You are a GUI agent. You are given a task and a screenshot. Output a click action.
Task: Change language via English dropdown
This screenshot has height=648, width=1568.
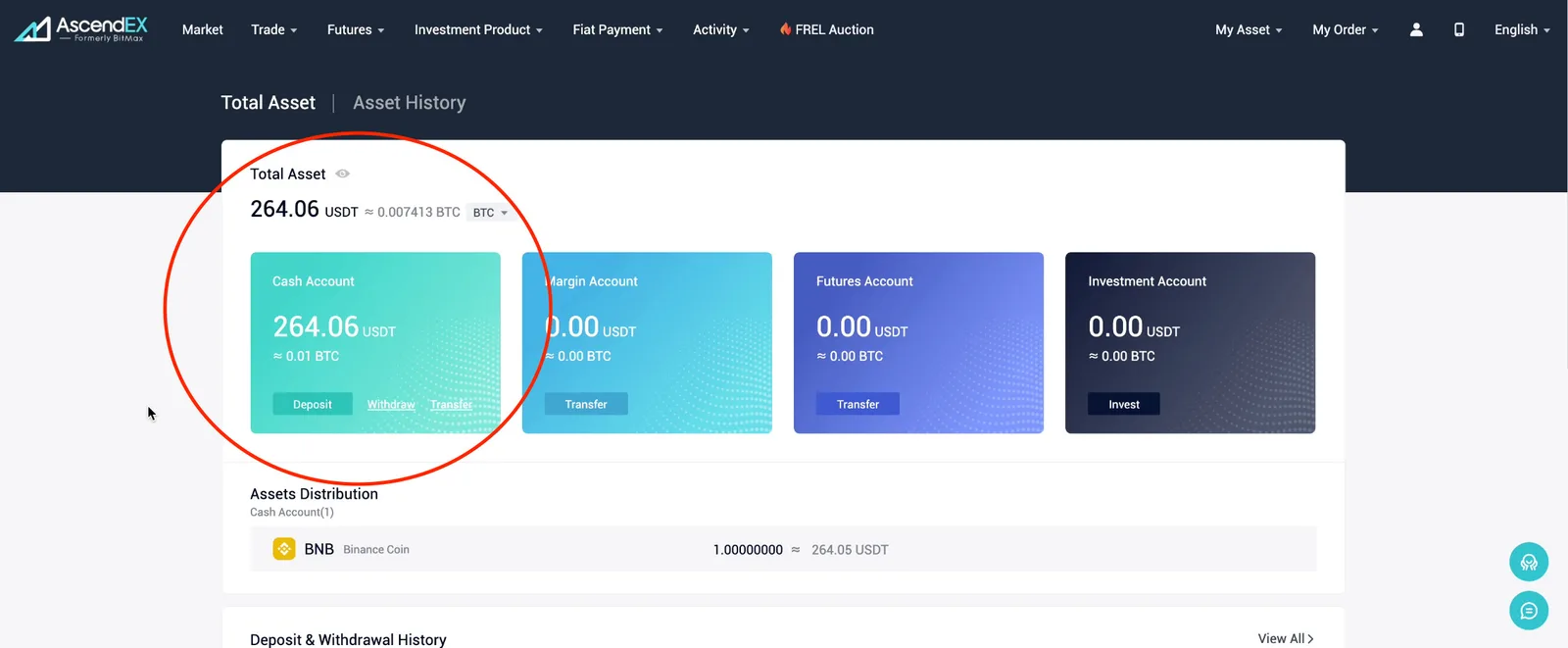[x=1522, y=29]
